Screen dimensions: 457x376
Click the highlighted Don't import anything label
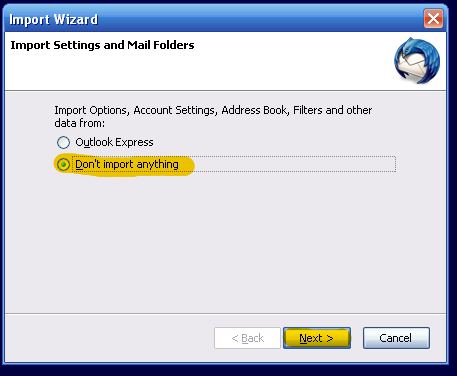pyautogui.click(x=127, y=164)
